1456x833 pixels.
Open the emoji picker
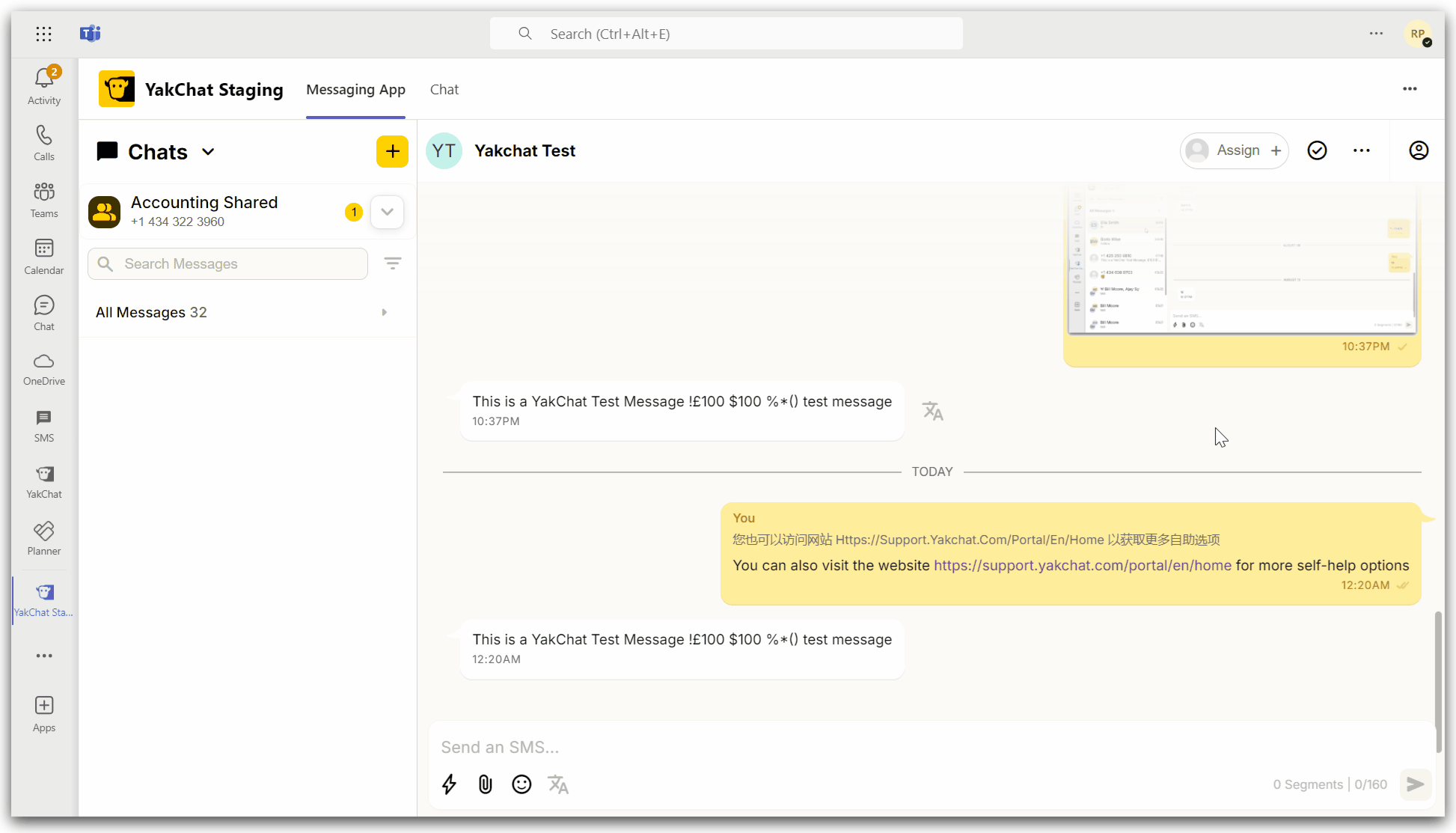coord(521,784)
